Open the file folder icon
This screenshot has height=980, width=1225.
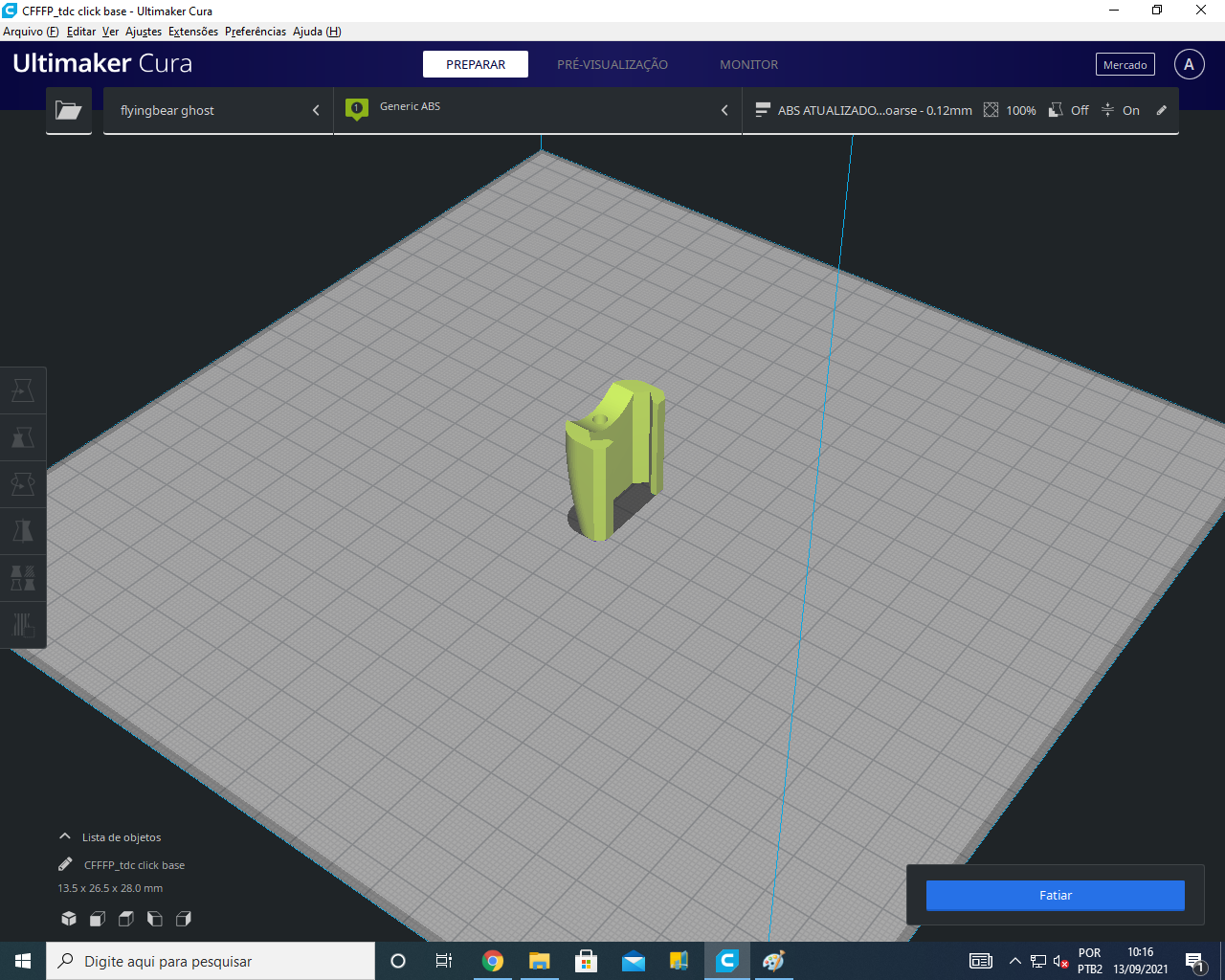pos(69,110)
